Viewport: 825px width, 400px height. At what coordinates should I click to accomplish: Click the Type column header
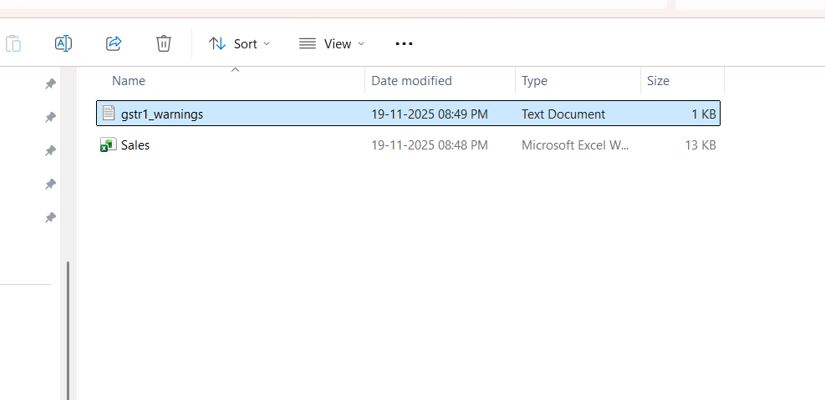point(534,81)
